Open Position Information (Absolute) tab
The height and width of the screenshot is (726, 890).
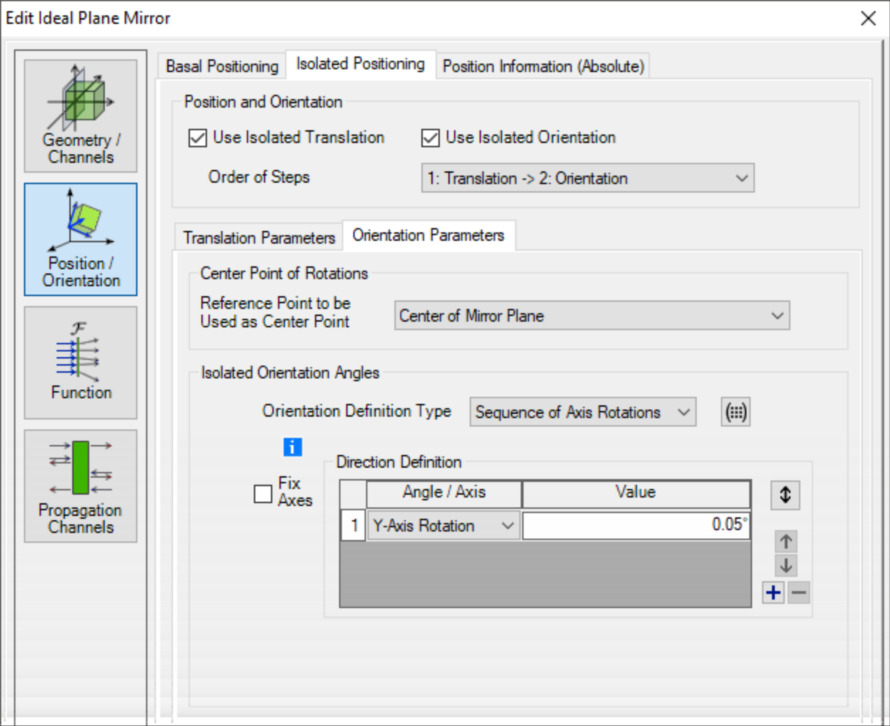click(543, 66)
